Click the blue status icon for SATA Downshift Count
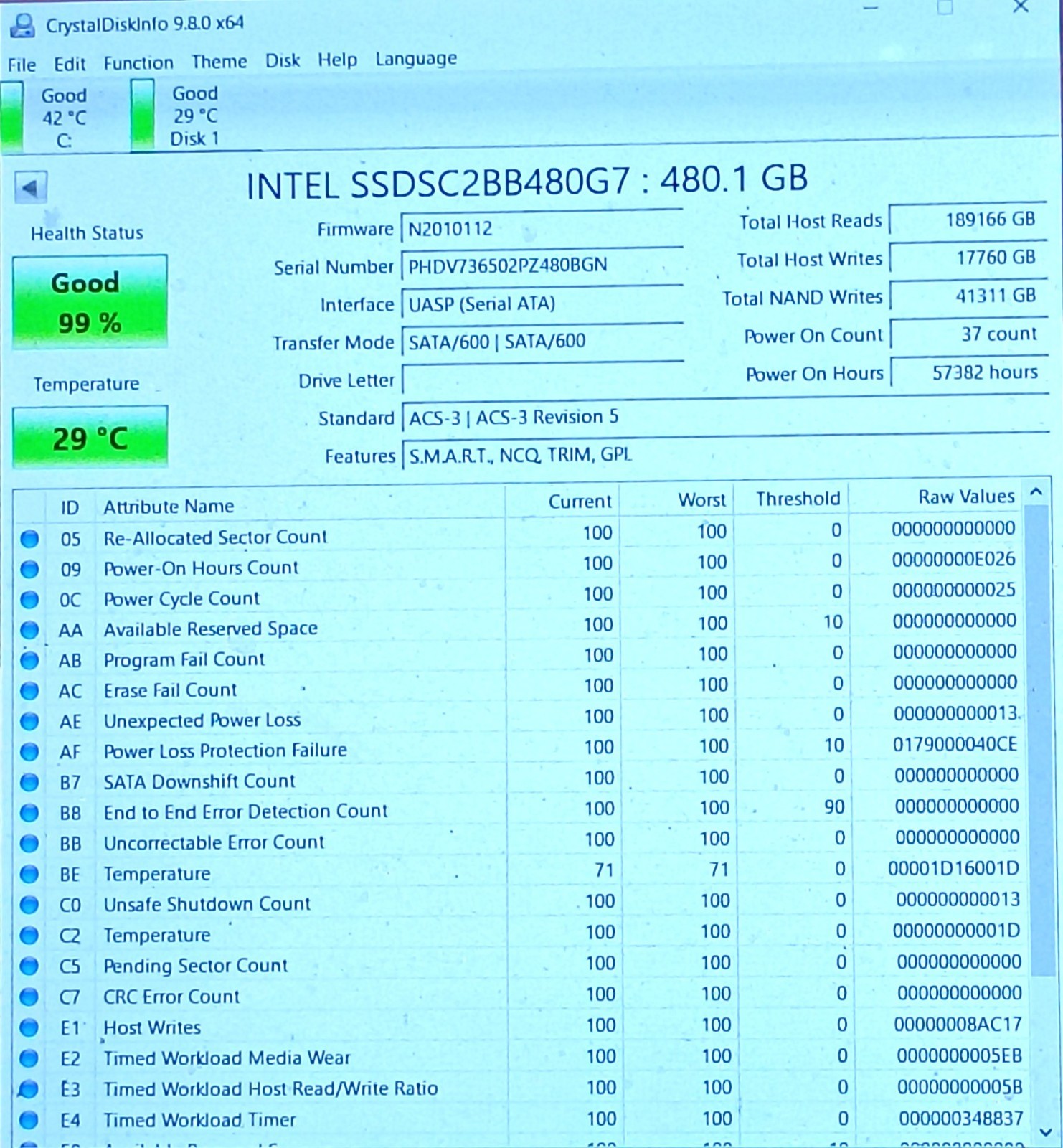This screenshot has width=1063, height=1148. point(29,783)
